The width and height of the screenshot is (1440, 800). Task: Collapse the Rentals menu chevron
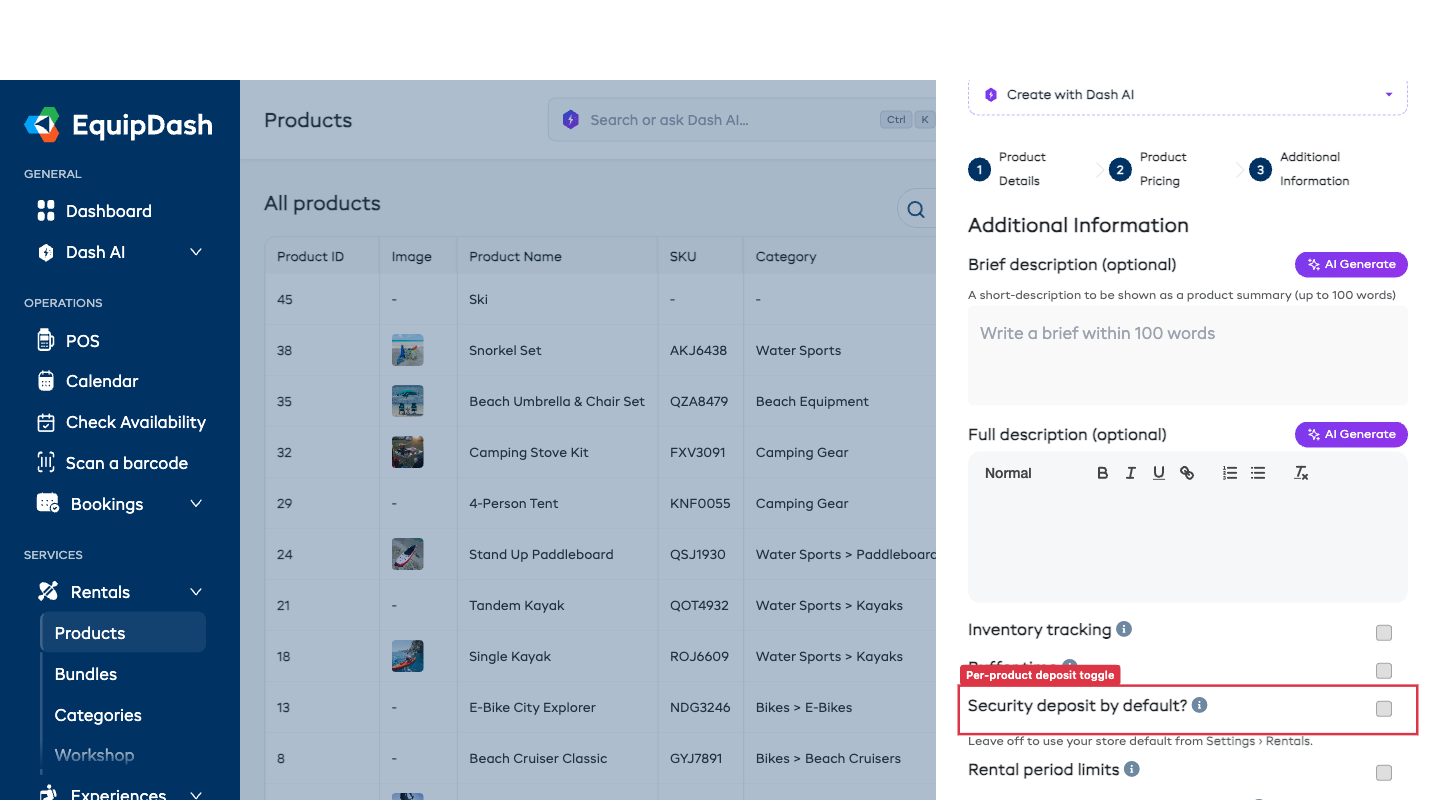[x=196, y=591]
